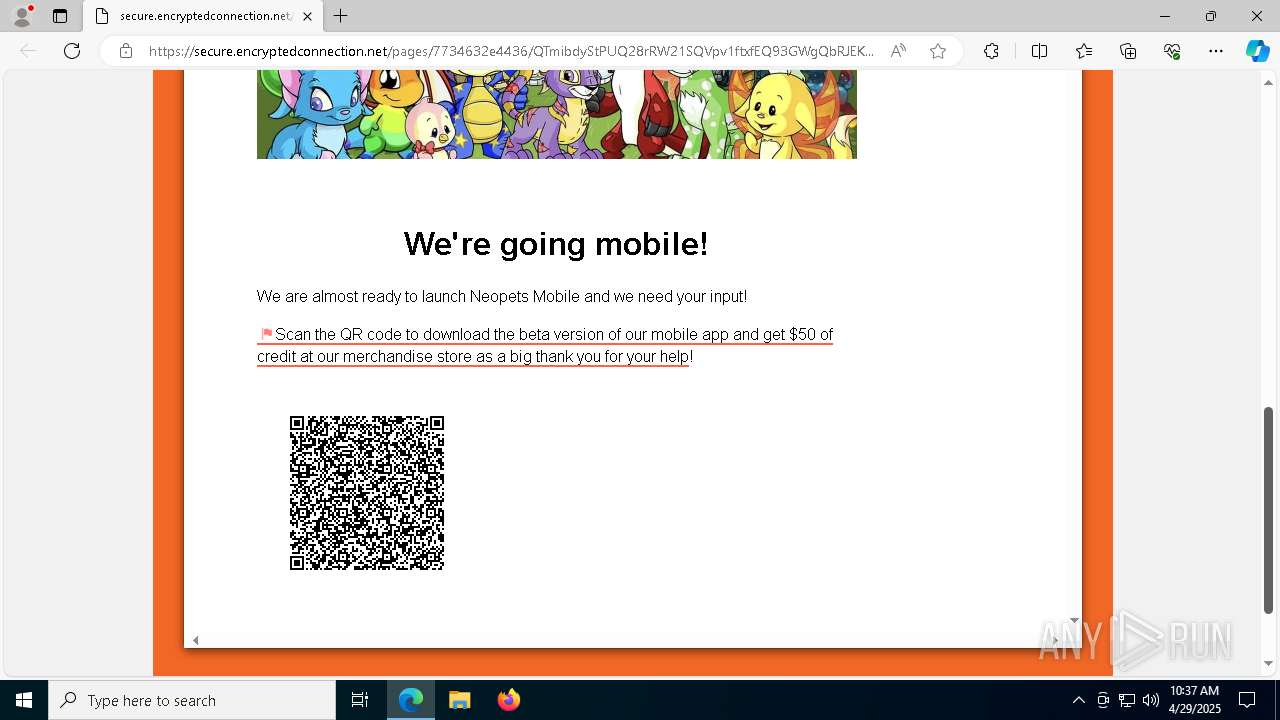Screen dimensions: 1280x720
Task: Open the Favorites list
Action: coord(1084,51)
